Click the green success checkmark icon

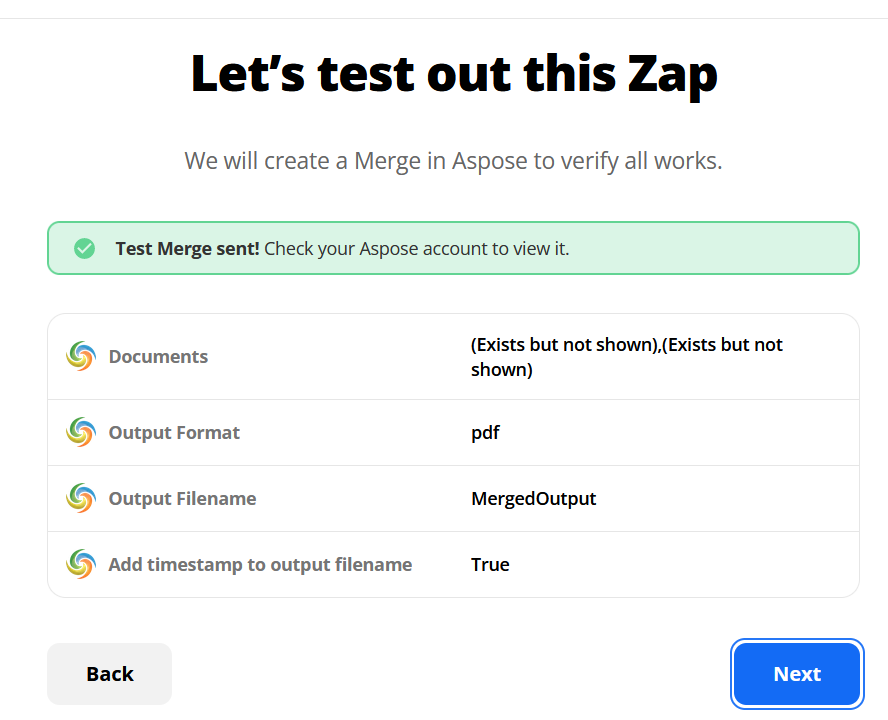click(x=85, y=248)
